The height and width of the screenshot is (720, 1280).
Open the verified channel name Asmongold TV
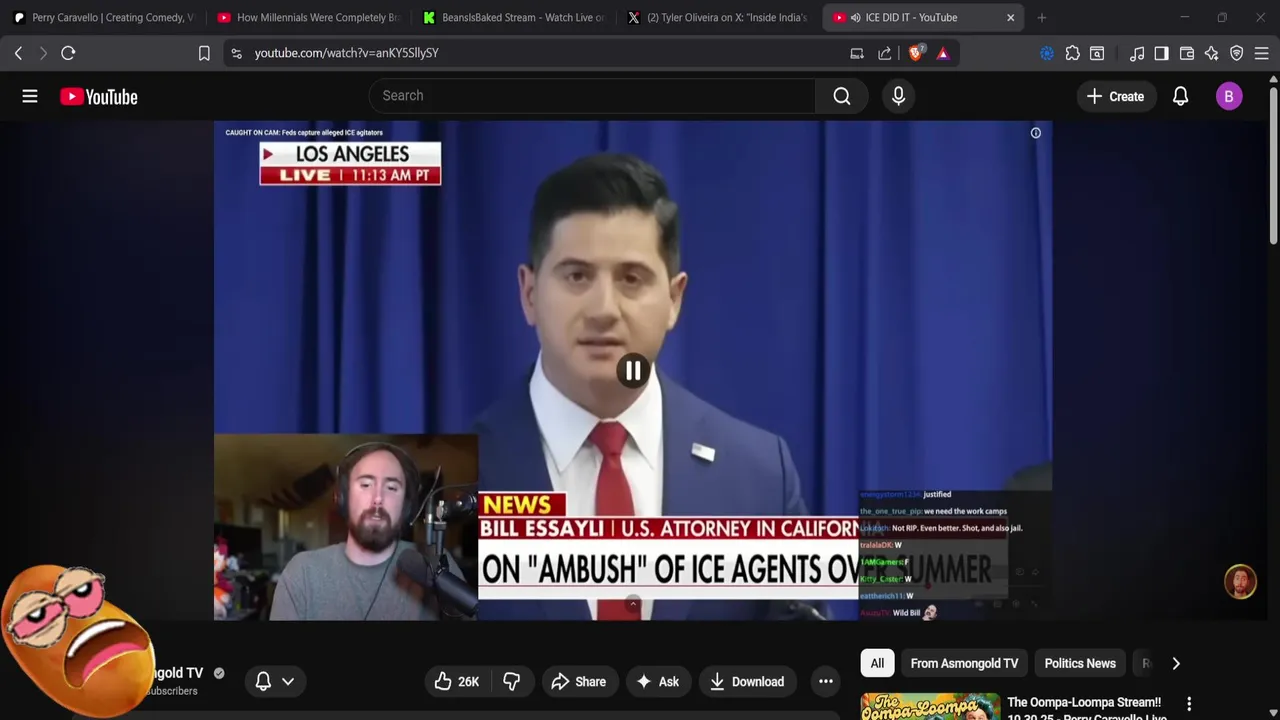tap(177, 673)
